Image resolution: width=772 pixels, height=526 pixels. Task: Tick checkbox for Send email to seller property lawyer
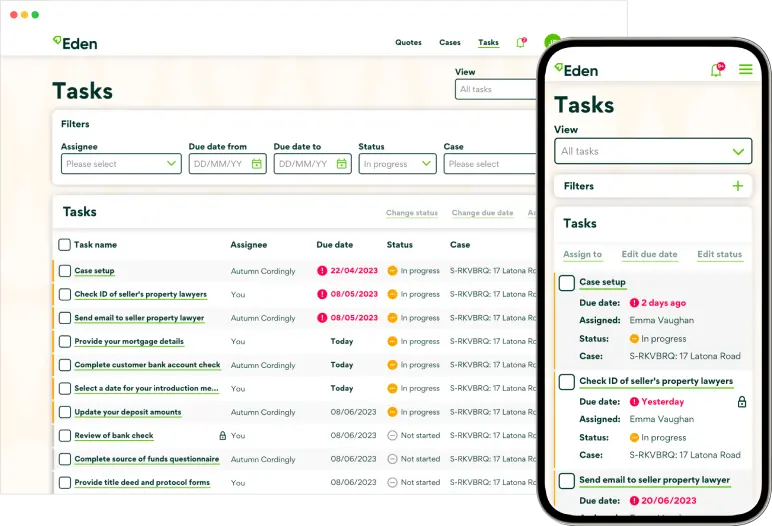click(x=64, y=318)
